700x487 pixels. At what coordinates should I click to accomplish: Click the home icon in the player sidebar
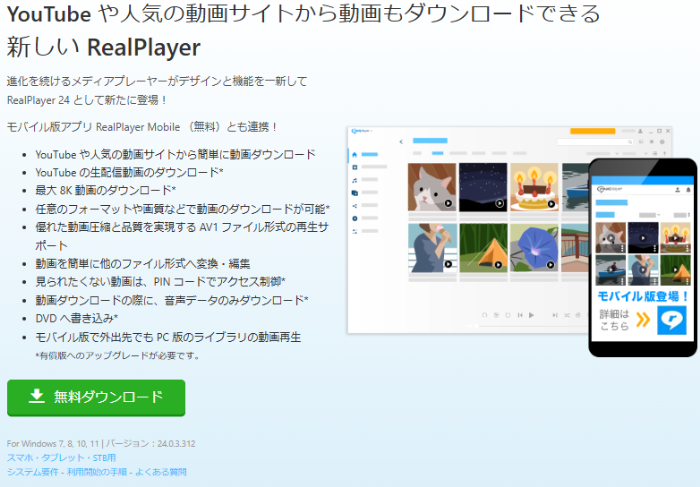pyautogui.click(x=354, y=154)
